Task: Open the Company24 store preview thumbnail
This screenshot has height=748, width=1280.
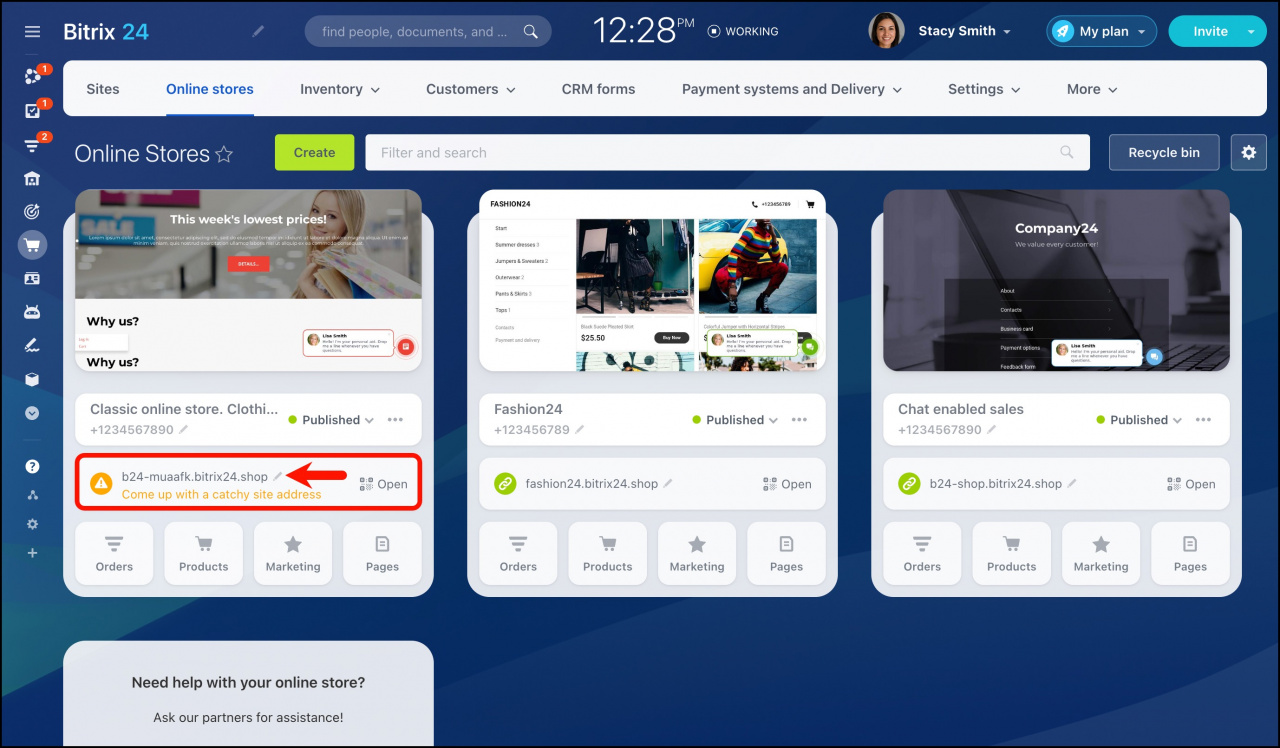Action: point(1056,280)
